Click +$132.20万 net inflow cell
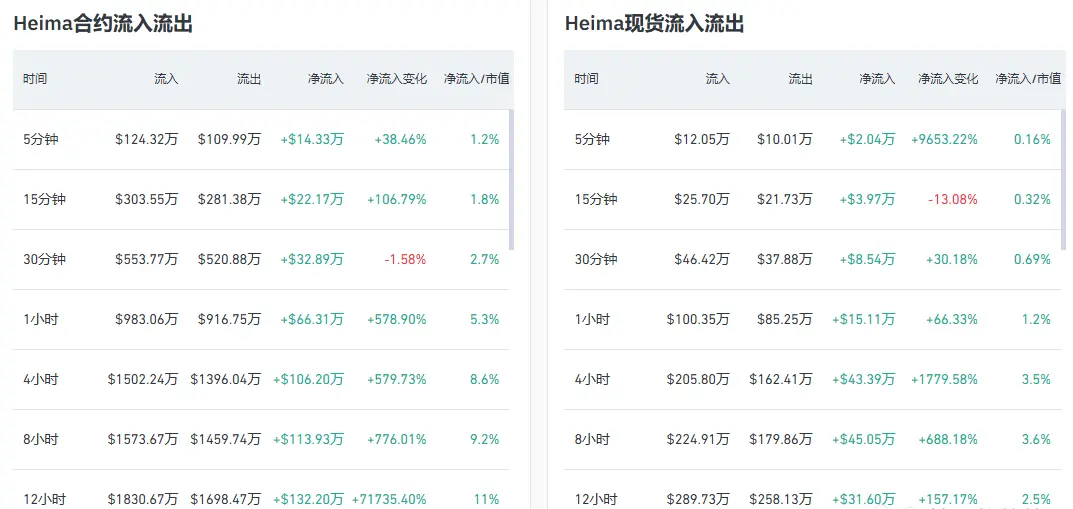 tap(309, 499)
